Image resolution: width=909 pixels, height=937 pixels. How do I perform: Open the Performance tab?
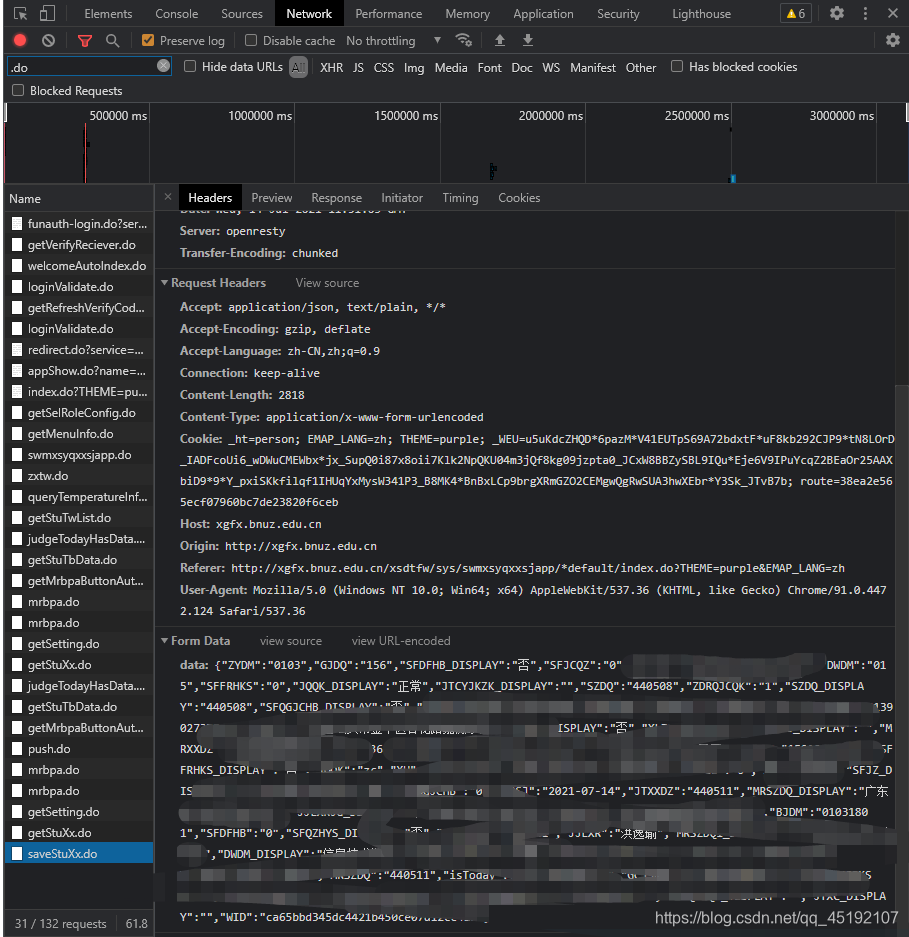coord(388,14)
